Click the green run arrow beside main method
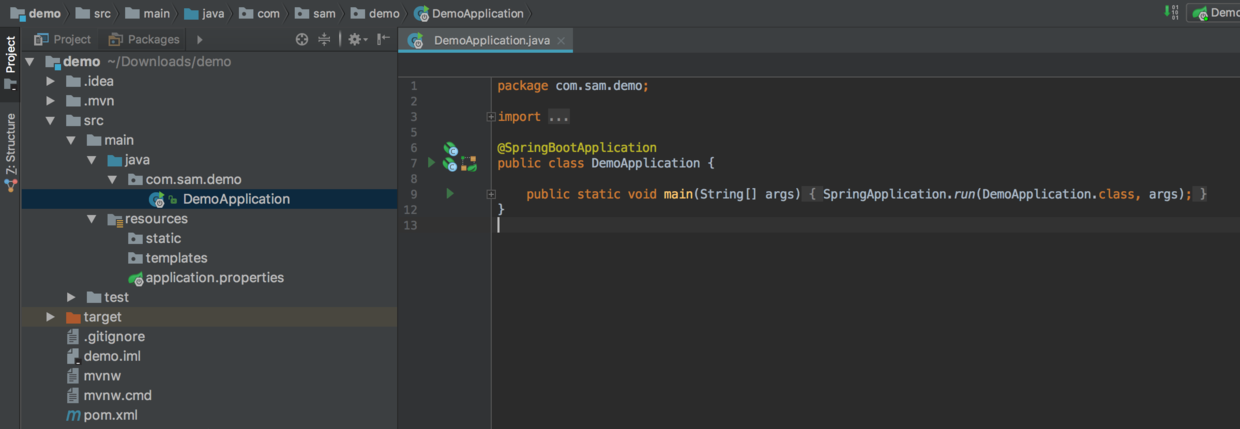The height and width of the screenshot is (429, 1240). (450, 194)
